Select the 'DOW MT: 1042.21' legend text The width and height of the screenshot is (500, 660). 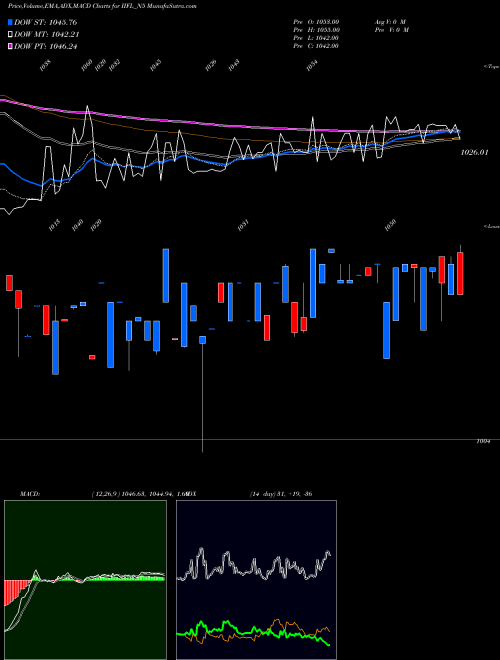(x=47, y=35)
